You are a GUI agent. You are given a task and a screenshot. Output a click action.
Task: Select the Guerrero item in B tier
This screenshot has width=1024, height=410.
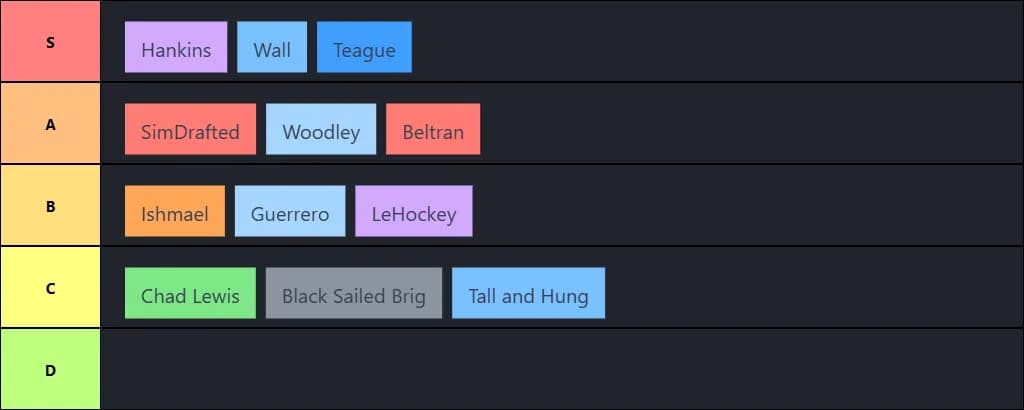290,211
